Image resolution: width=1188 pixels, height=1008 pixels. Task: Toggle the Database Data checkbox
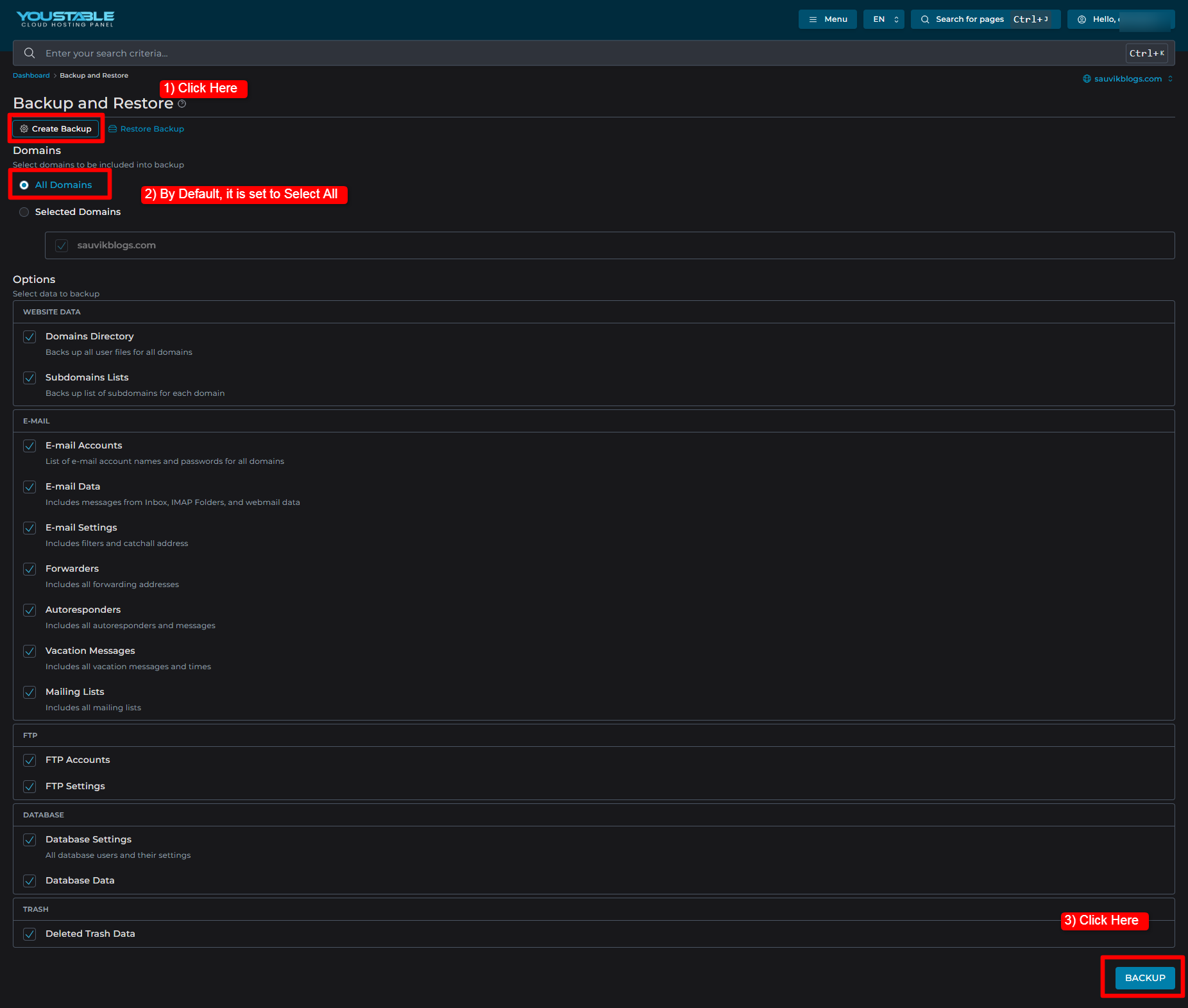click(x=30, y=881)
